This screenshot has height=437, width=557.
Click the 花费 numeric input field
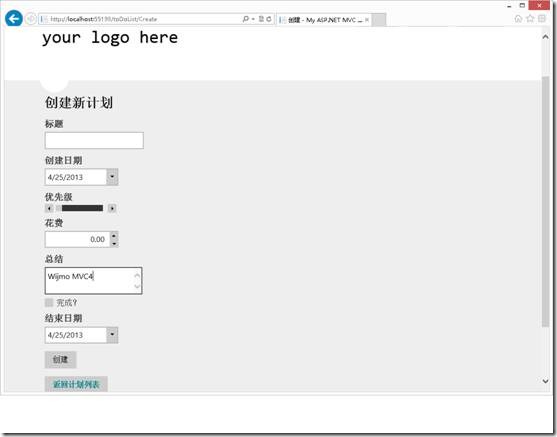[78, 239]
